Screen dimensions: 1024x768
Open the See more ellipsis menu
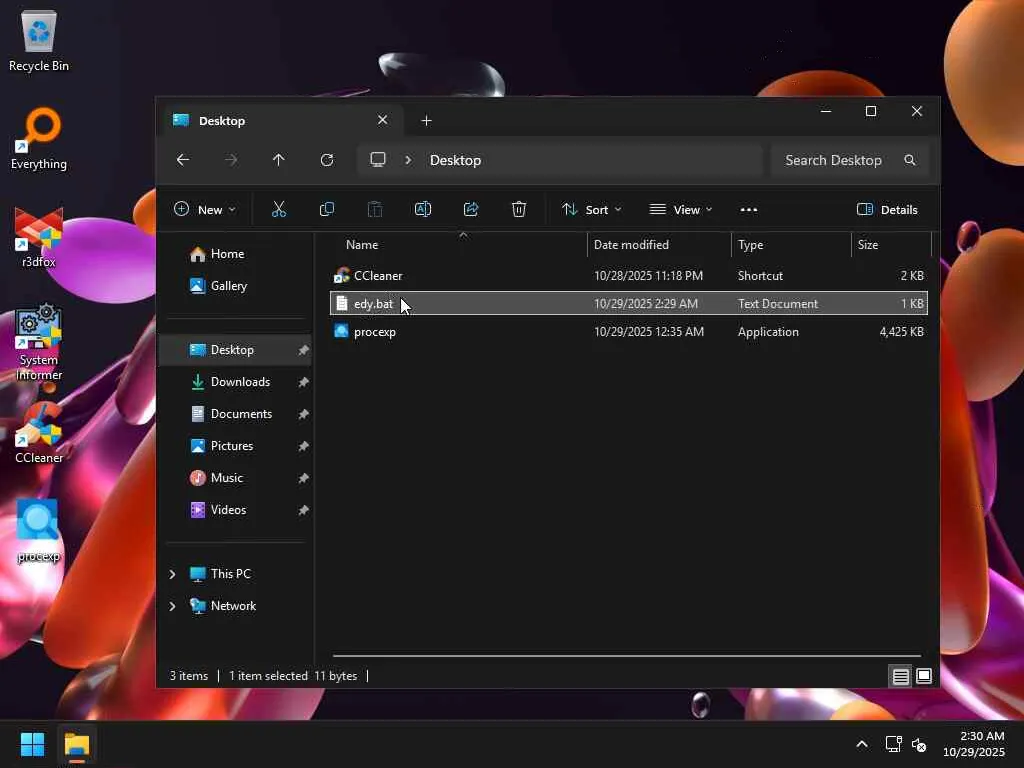[749, 209]
